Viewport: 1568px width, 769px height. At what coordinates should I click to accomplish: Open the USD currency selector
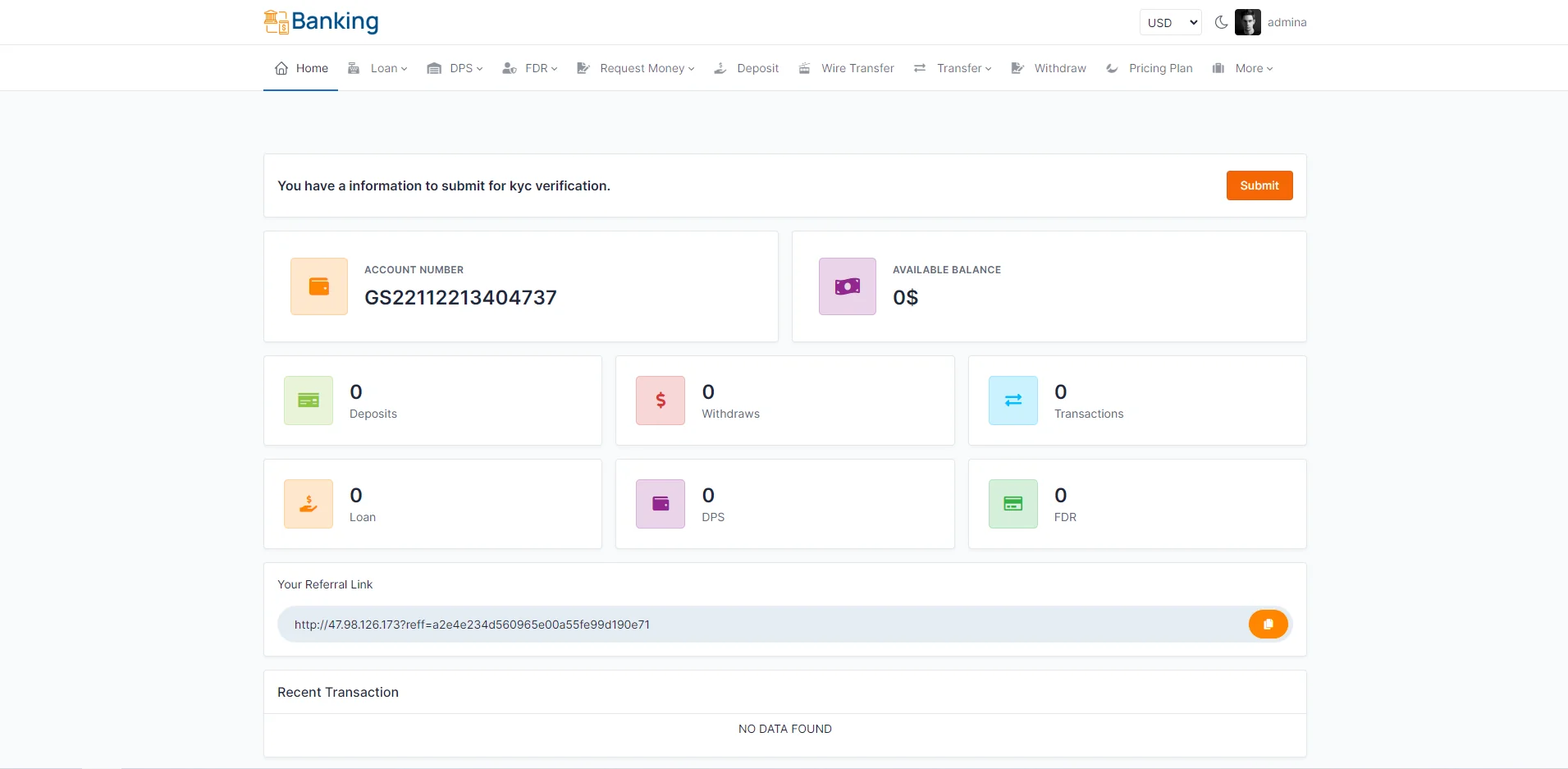pos(1170,23)
